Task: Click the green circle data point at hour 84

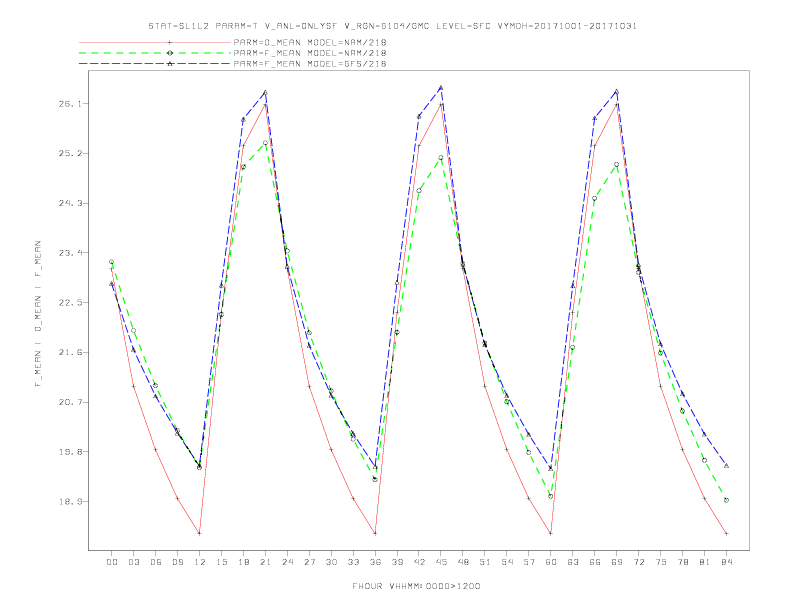Action: [726, 500]
